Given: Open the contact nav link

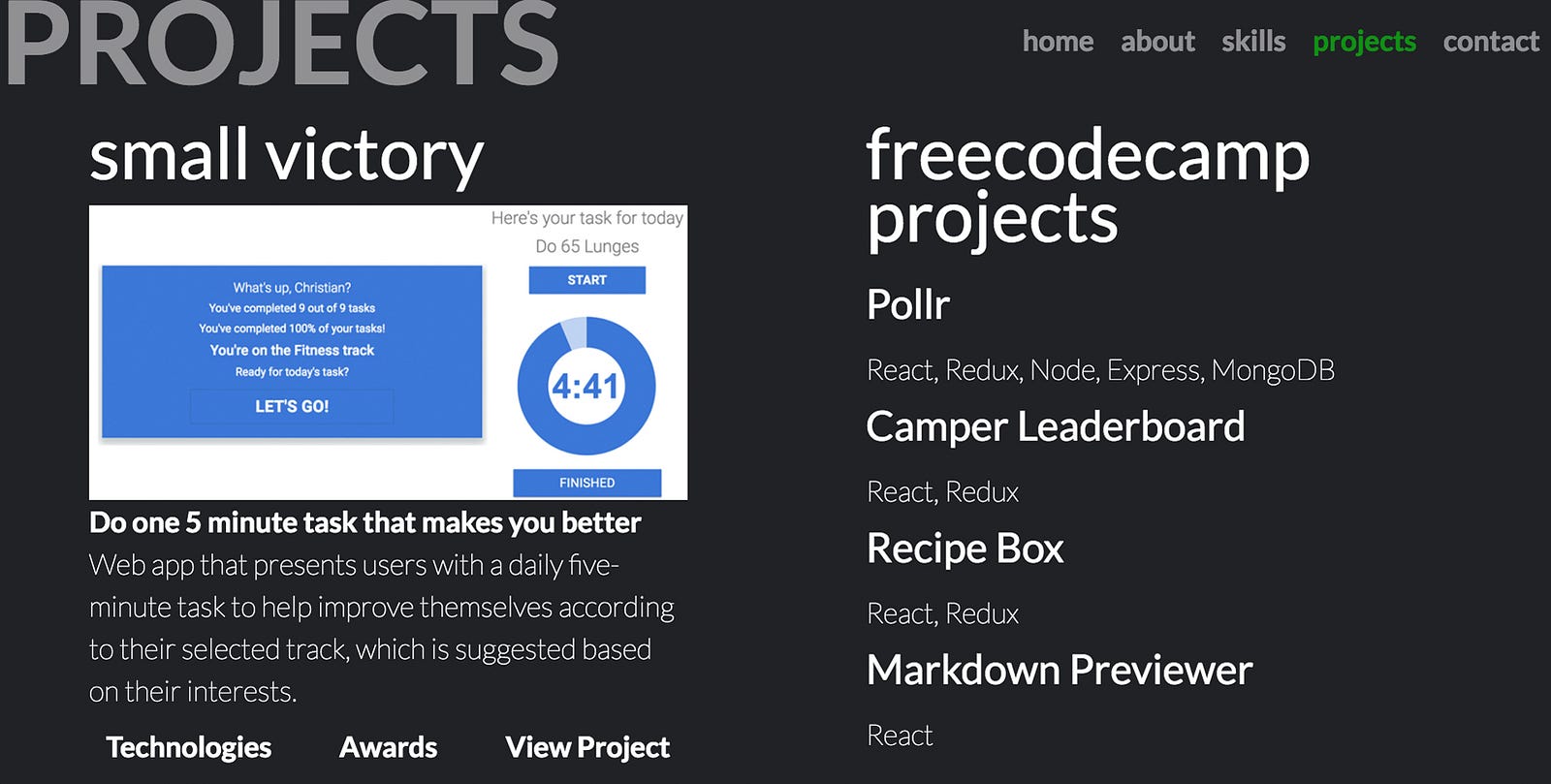Looking at the screenshot, I should coord(1491,42).
